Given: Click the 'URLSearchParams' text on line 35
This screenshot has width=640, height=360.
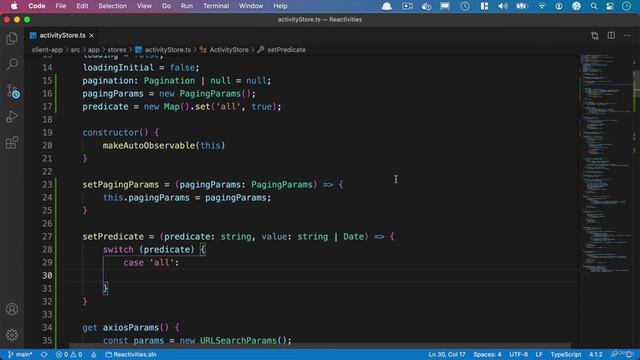Looking at the screenshot, I should (x=238, y=340).
